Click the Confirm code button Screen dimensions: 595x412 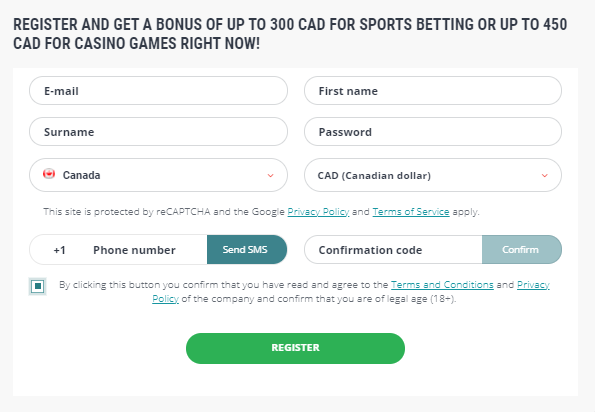pyautogui.click(x=522, y=249)
